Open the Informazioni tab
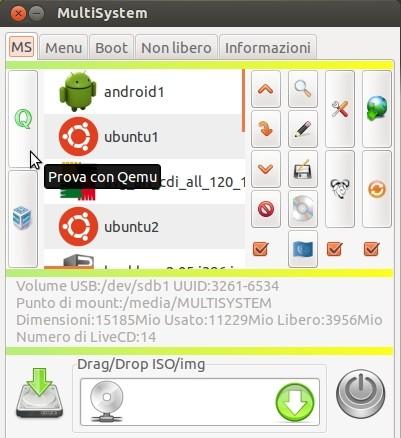Screen dimensions: 401x438 pos(268,48)
